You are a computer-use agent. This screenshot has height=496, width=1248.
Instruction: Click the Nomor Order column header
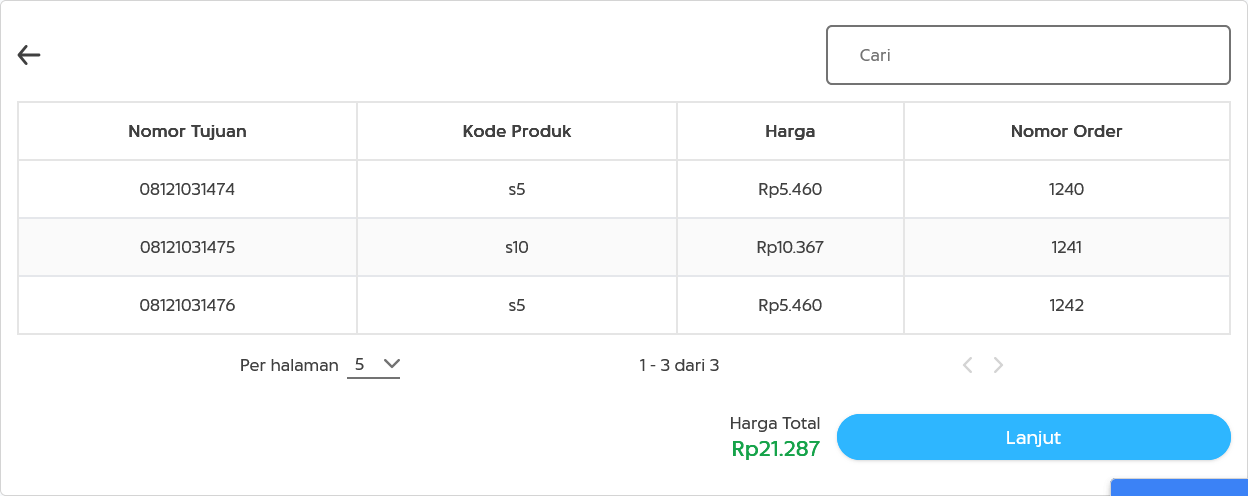tap(1066, 131)
